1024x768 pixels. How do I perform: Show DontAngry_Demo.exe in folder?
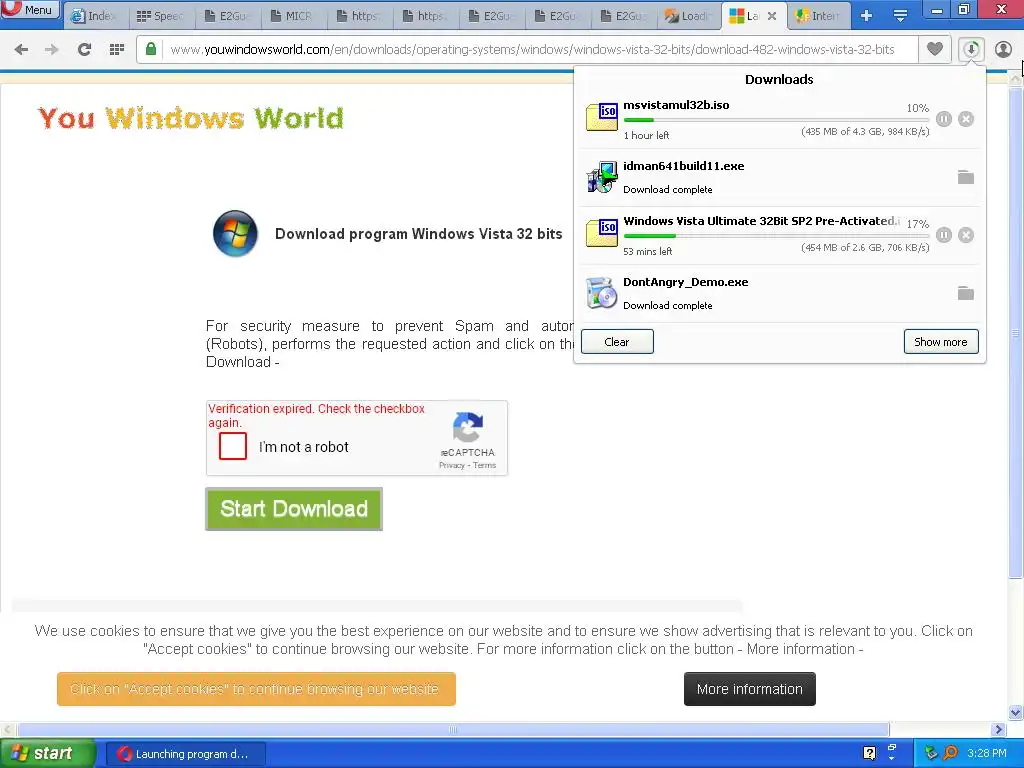[x=966, y=293]
